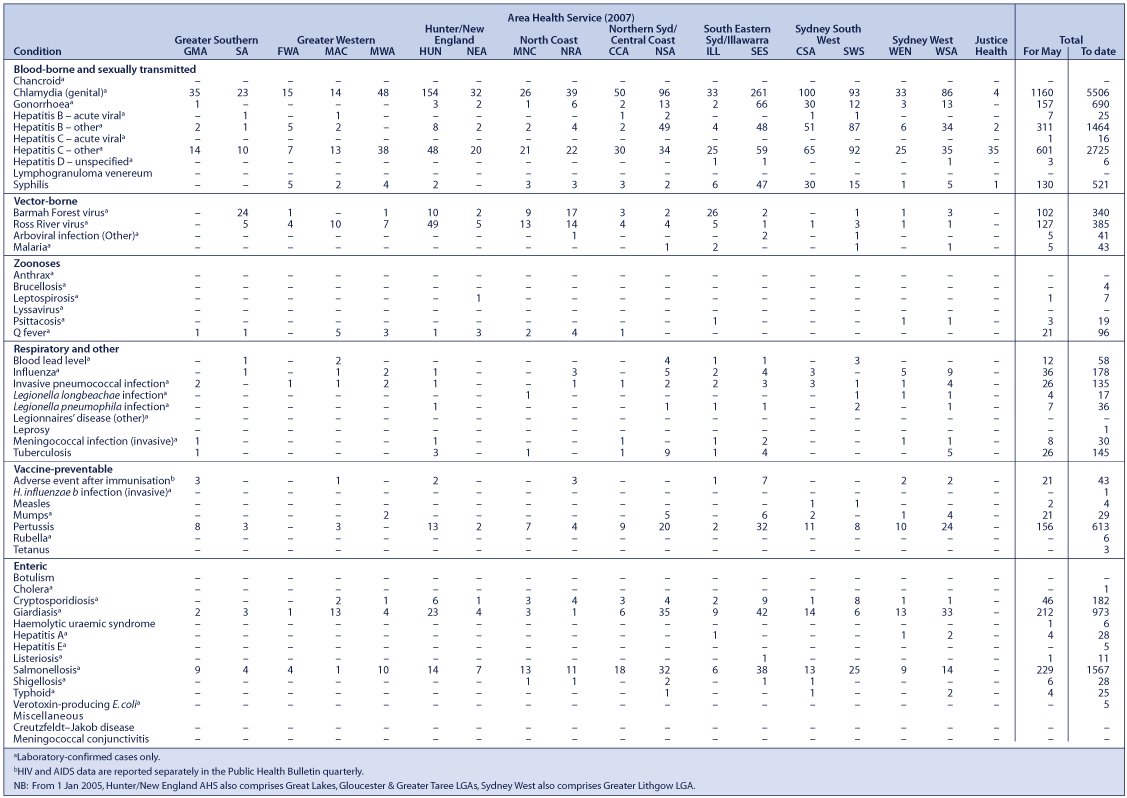This screenshot has height=798, width=1127.
Task: Click the "To date" total header
Action: click(x=1098, y=52)
